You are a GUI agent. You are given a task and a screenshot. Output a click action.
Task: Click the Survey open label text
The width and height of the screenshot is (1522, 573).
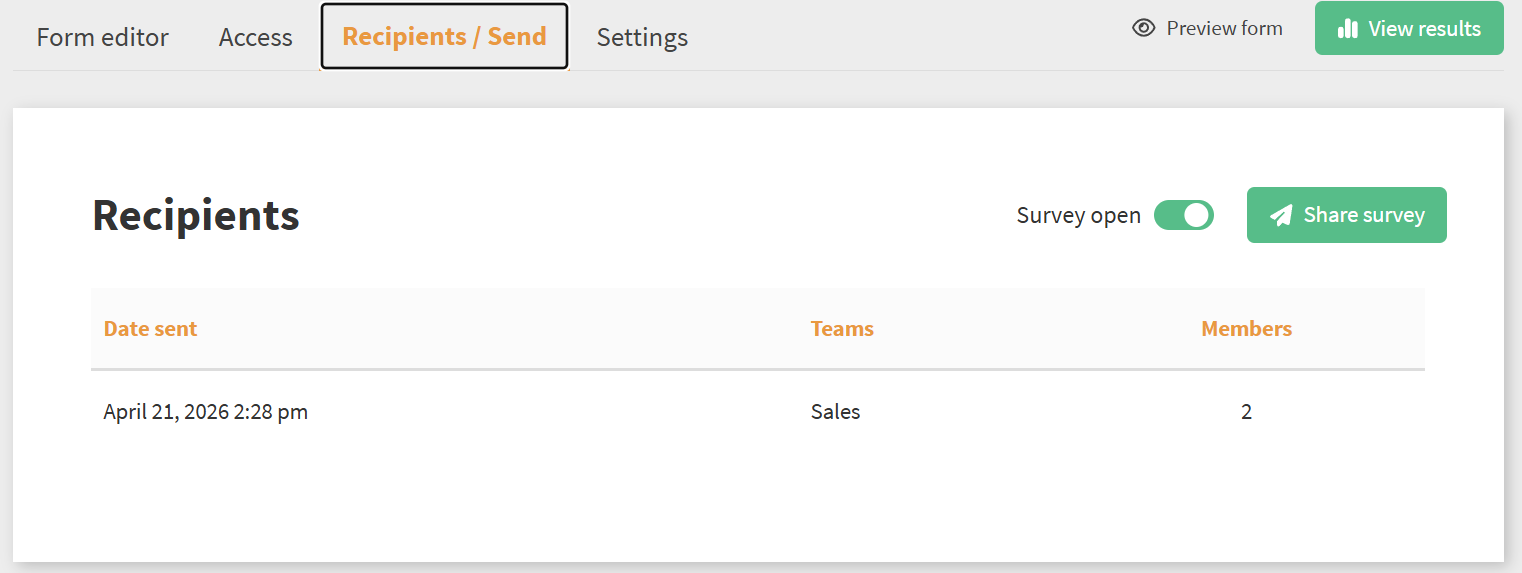point(1078,216)
